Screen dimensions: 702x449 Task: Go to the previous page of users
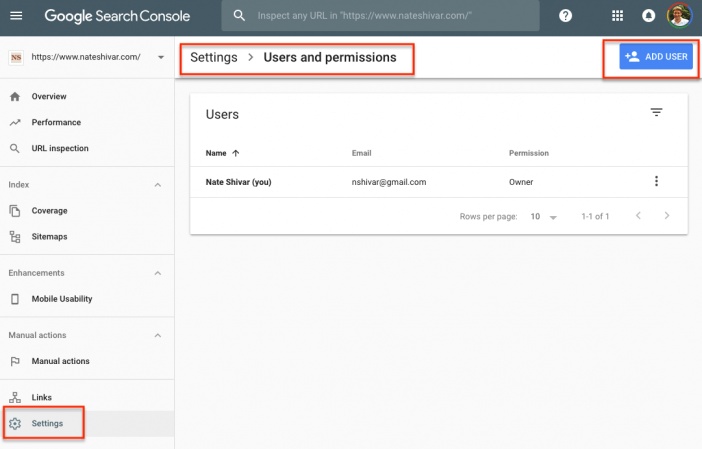click(638, 216)
